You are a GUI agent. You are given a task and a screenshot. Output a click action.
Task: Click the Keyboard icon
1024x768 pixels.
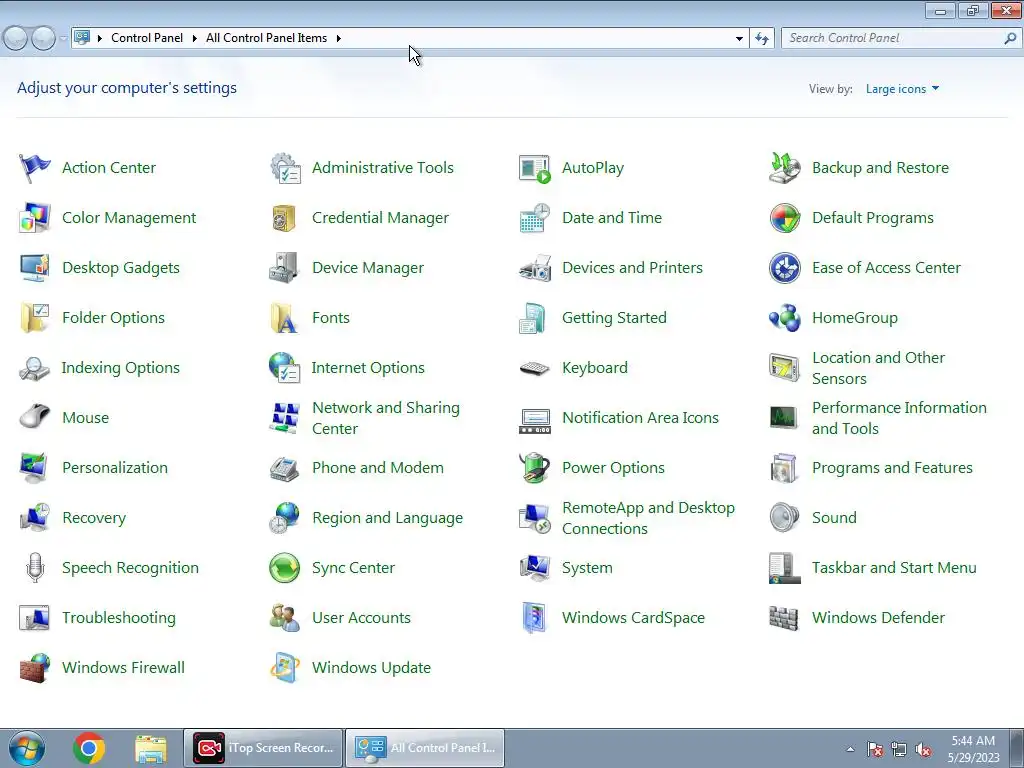point(535,368)
